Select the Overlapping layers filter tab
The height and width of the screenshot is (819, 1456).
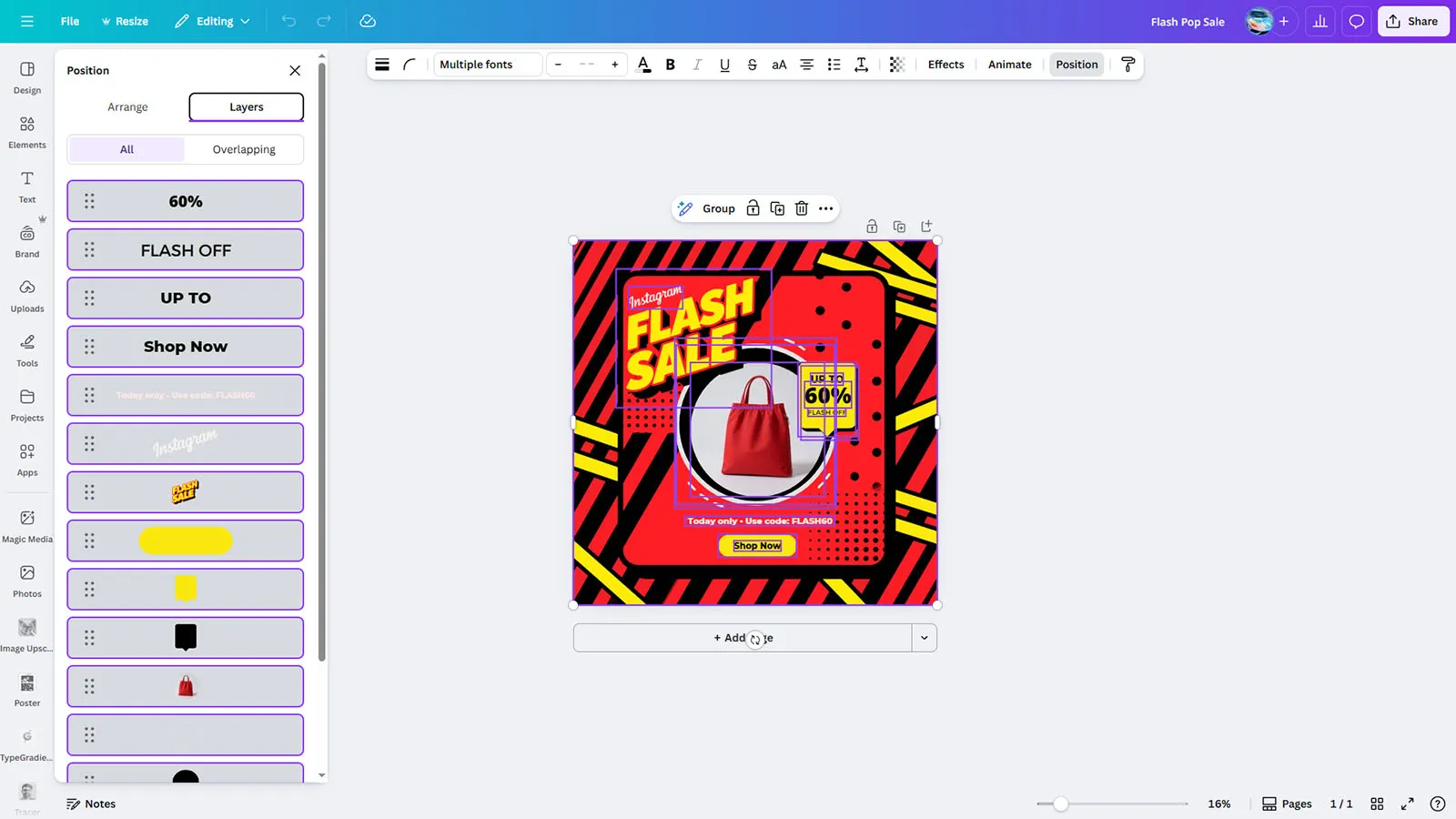(244, 149)
